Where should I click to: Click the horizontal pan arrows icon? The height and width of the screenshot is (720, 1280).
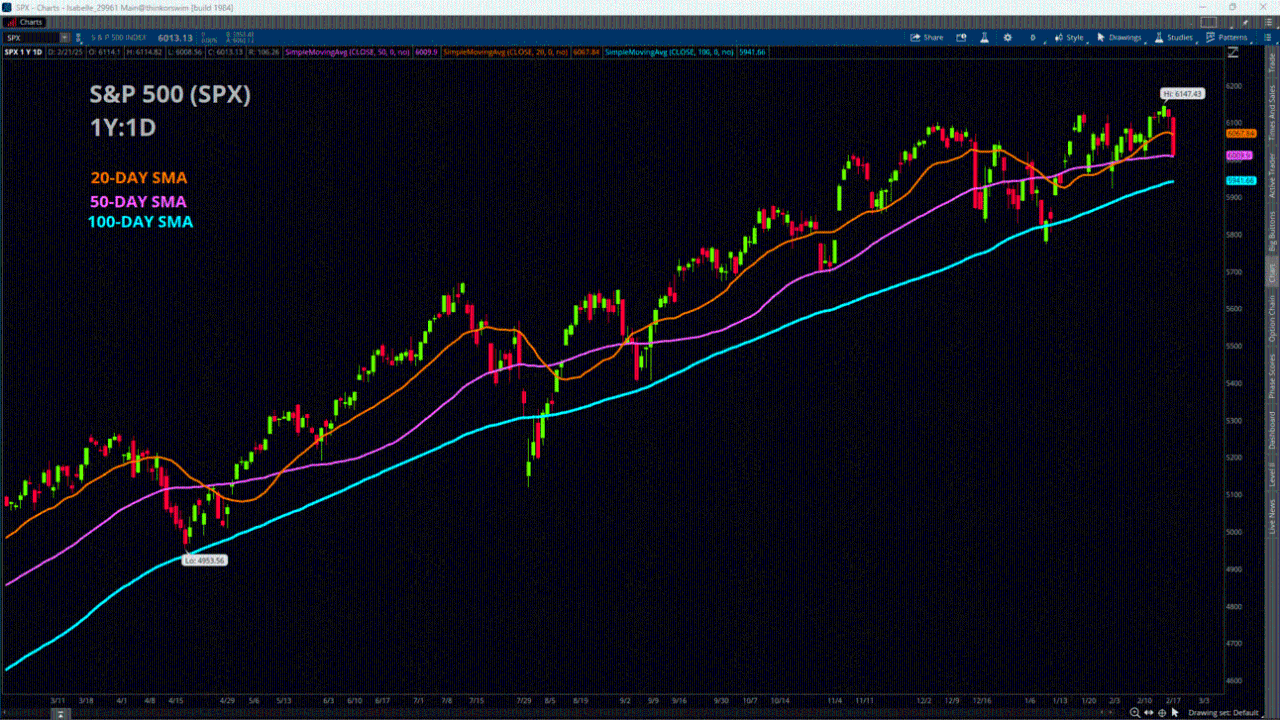click(x=1149, y=713)
